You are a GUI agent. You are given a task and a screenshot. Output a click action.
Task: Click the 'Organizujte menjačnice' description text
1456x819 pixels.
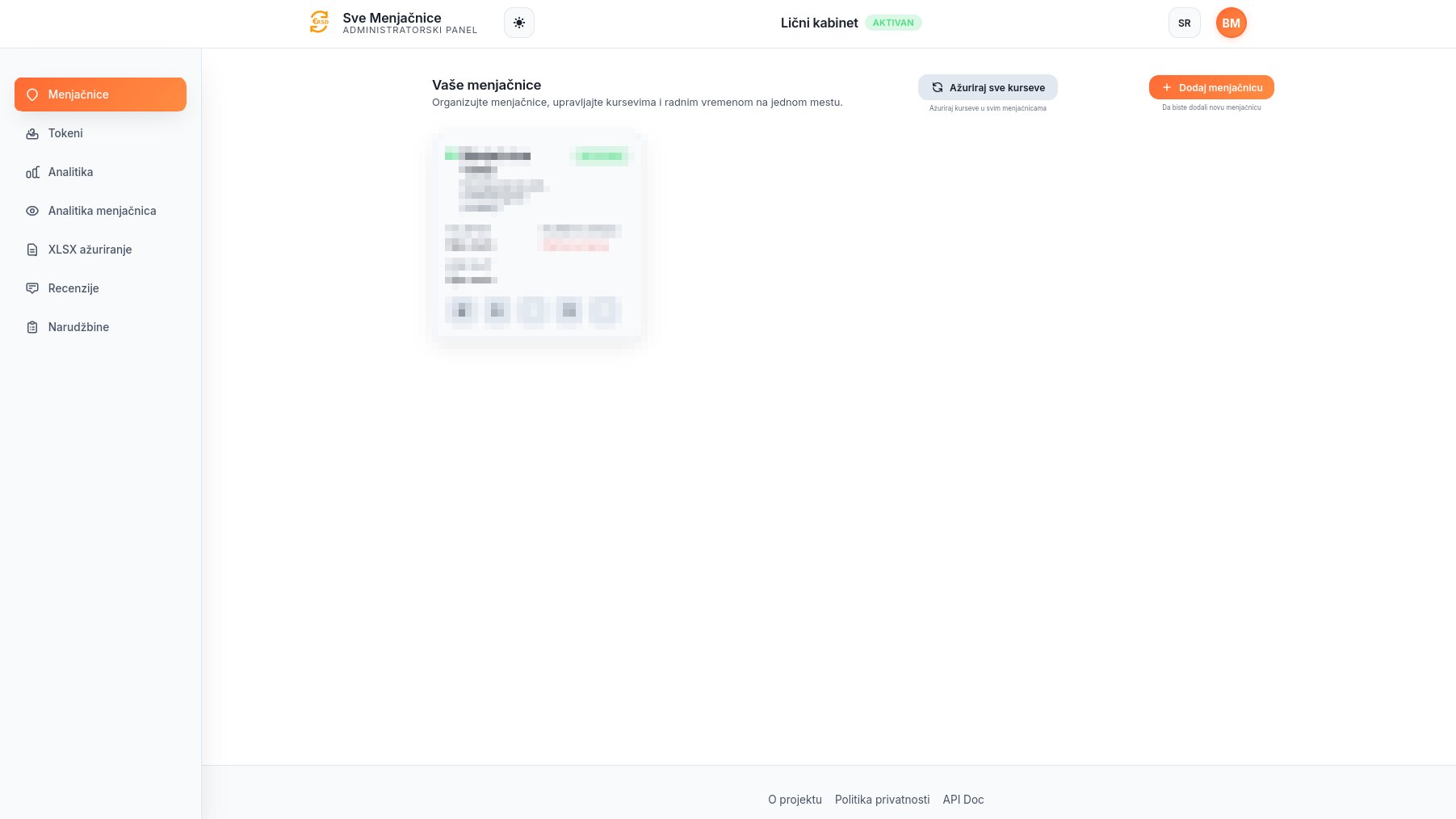pyautogui.click(x=637, y=103)
